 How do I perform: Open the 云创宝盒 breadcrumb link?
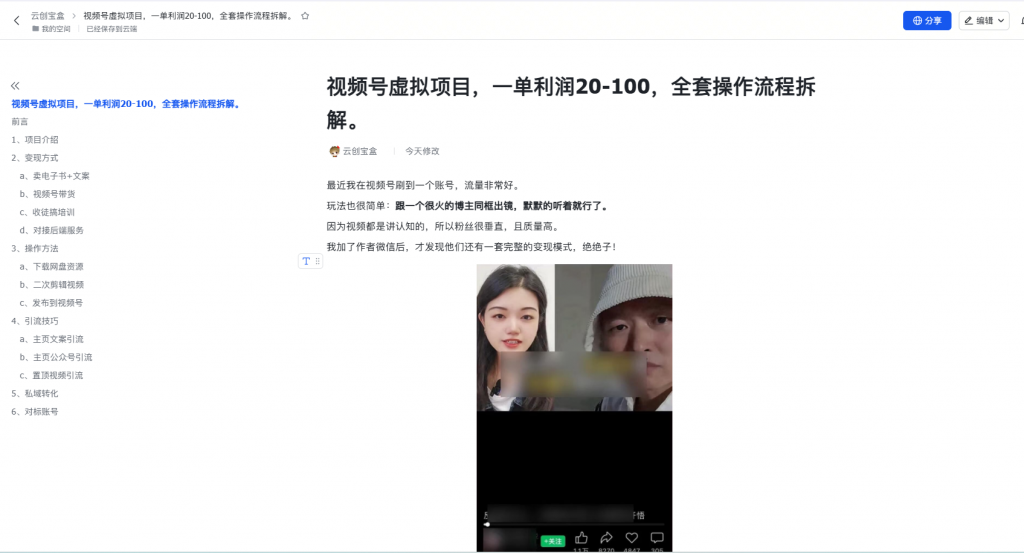click(x=48, y=16)
